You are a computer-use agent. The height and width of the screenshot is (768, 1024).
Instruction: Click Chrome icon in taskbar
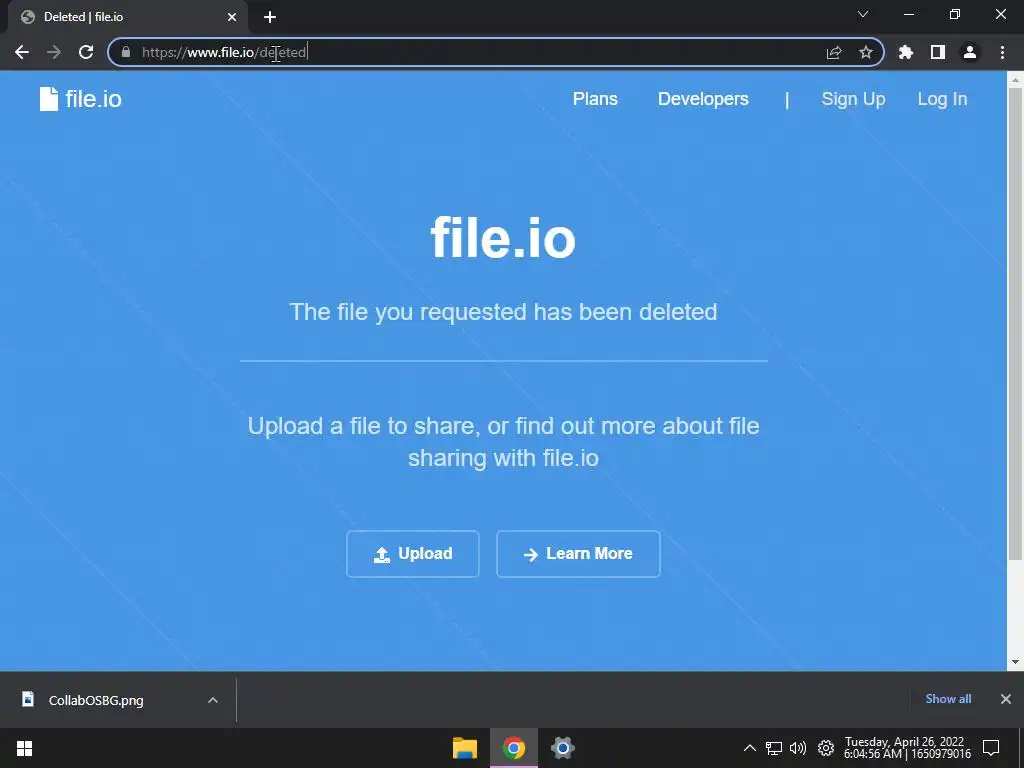(x=514, y=748)
